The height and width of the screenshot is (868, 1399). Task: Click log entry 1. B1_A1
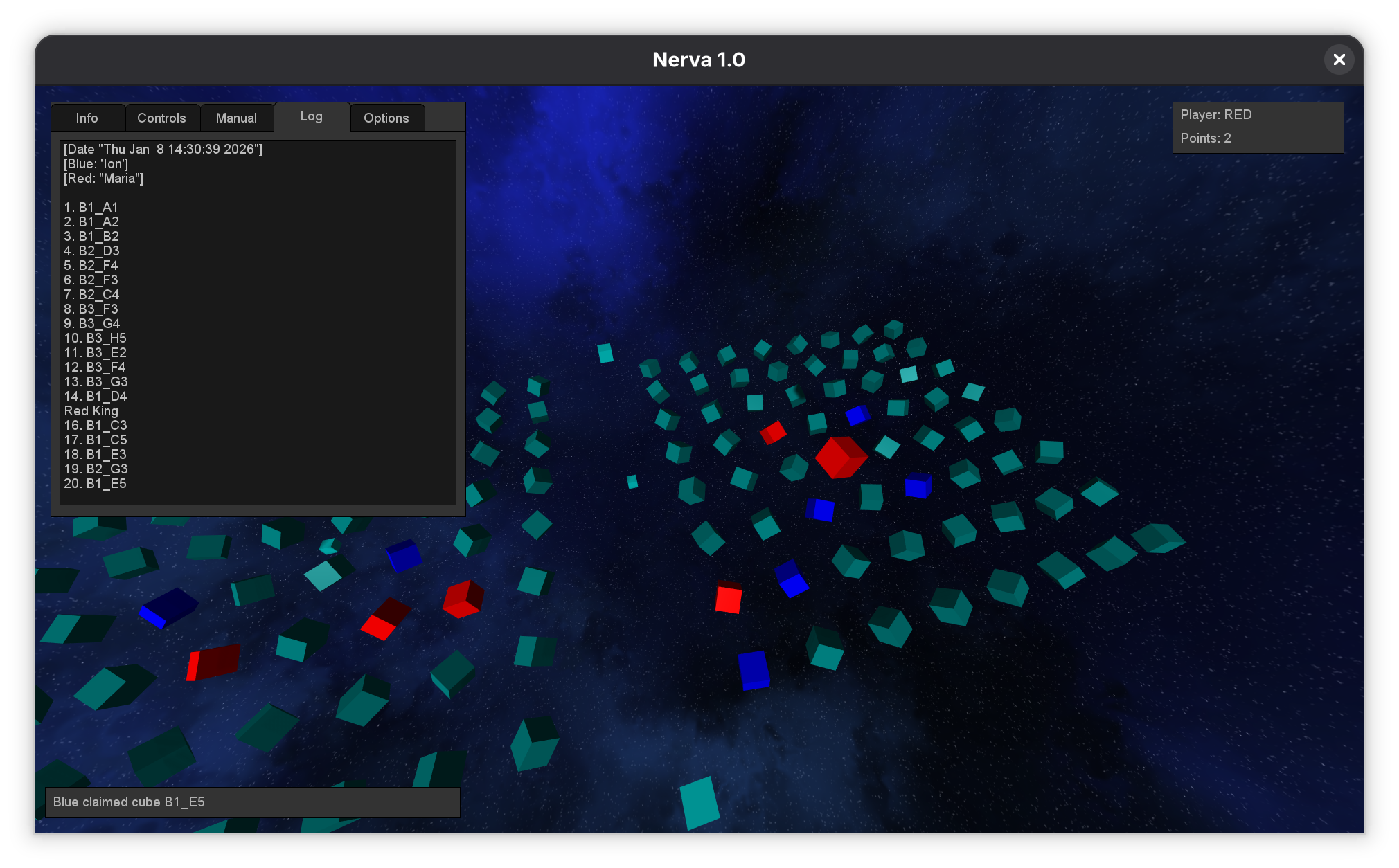(x=91, y=207)
